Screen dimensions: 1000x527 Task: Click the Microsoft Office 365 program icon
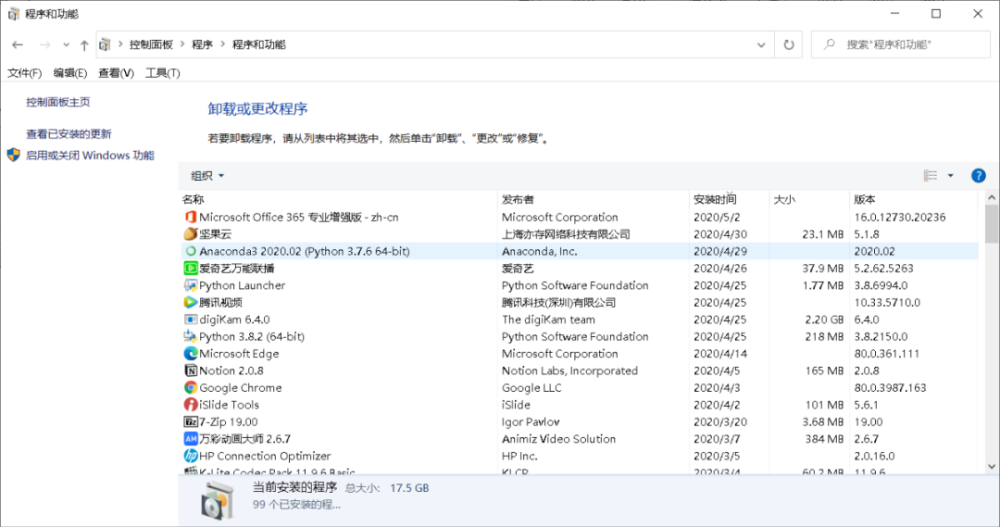[x=190, y=217]
